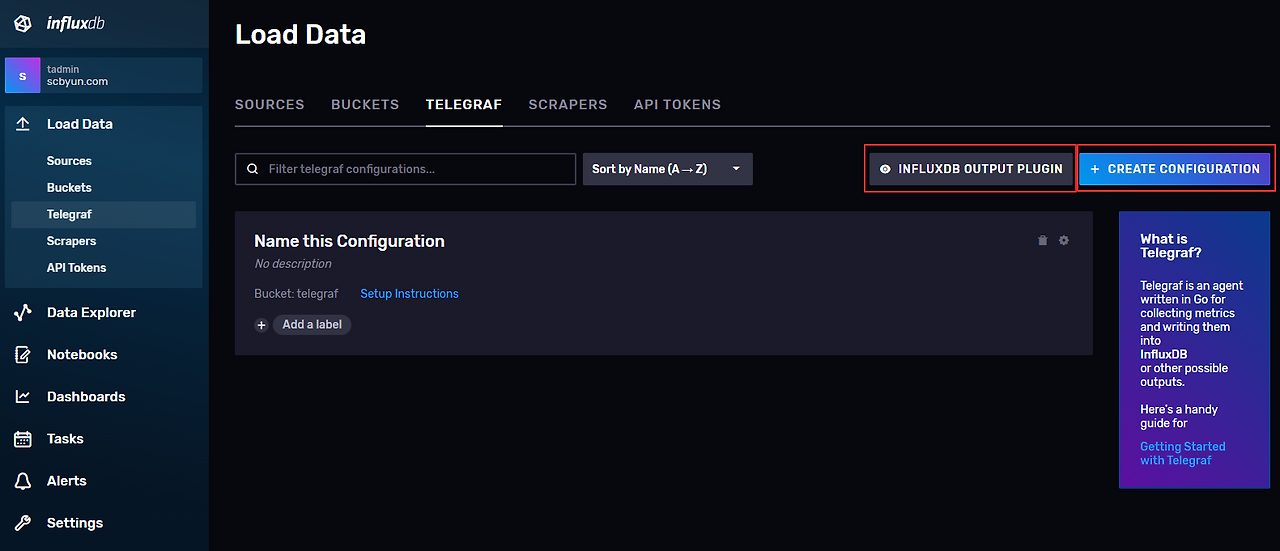Switch to the Scrapers tab
The image size is (1280, 551).
pyautogui.click(x=568, y=104)
